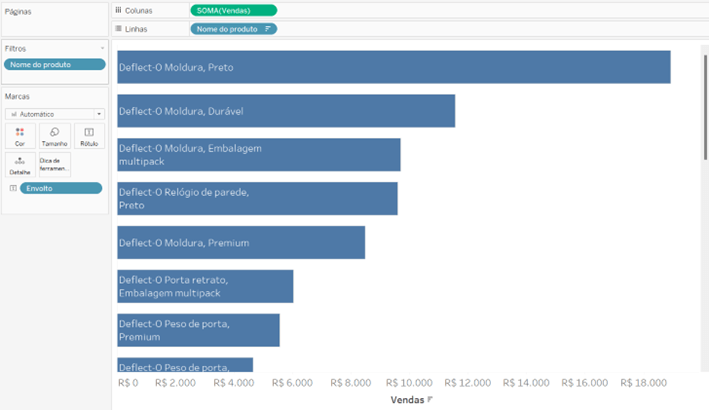Click label icon beside Envolto pill

point(13,188)
